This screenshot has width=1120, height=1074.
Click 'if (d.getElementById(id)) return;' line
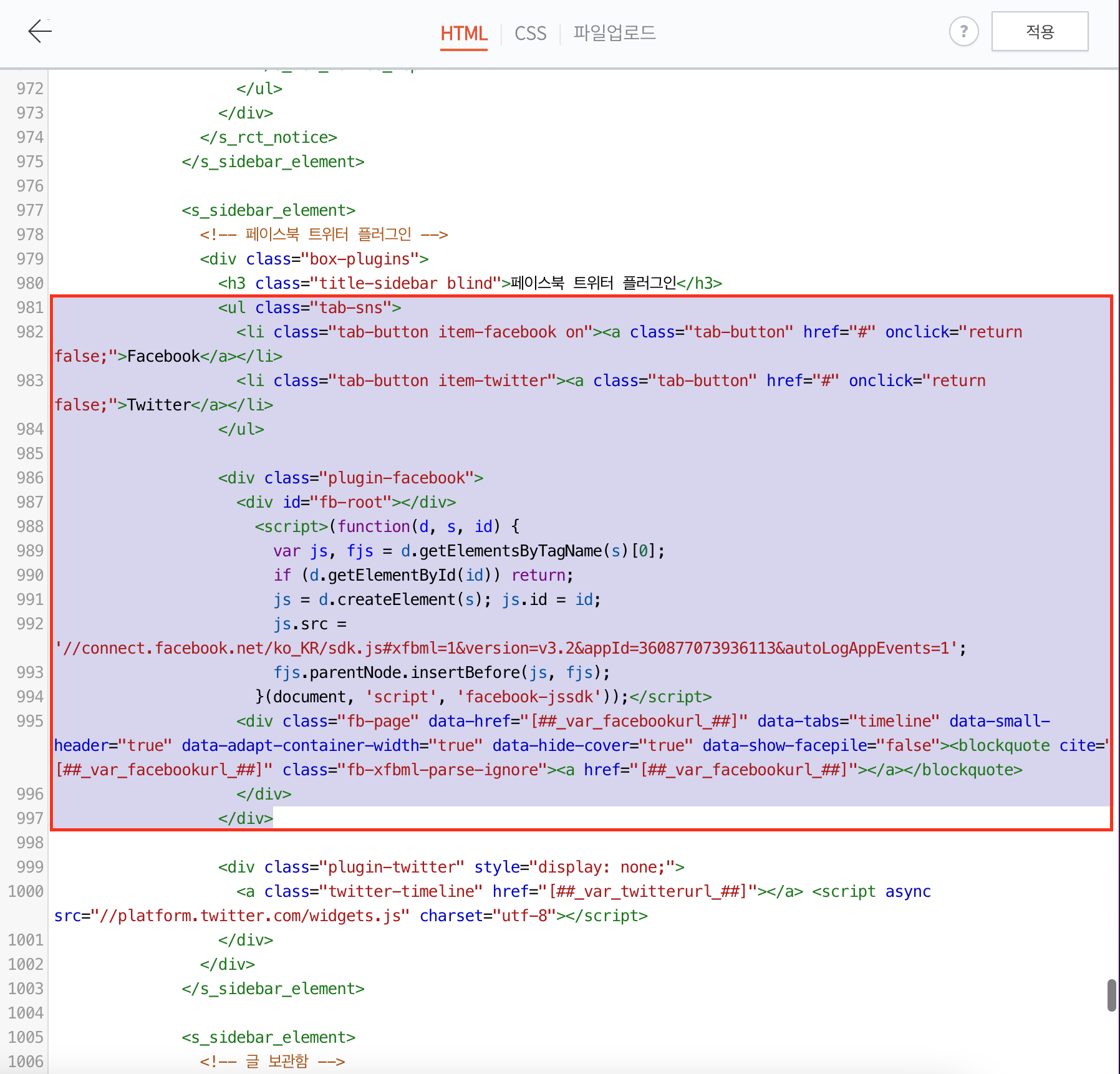tap(423, 575)
